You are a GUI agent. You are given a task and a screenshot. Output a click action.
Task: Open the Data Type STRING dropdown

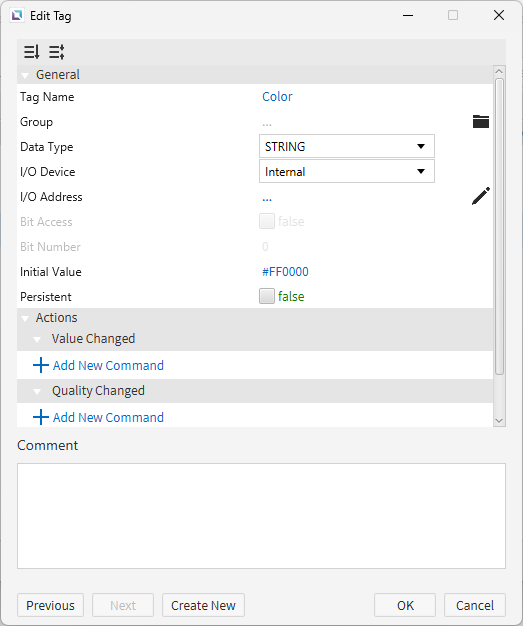point(347,146)
